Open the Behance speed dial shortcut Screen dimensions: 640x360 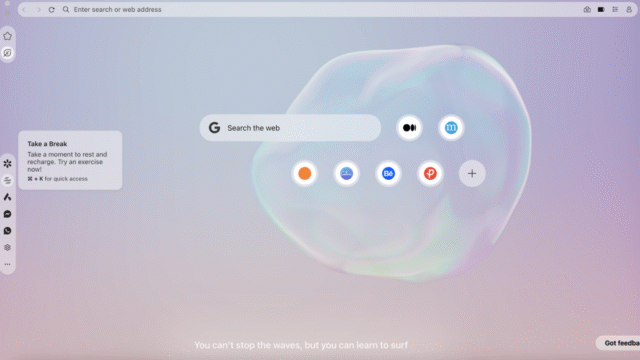pos(388,173)
